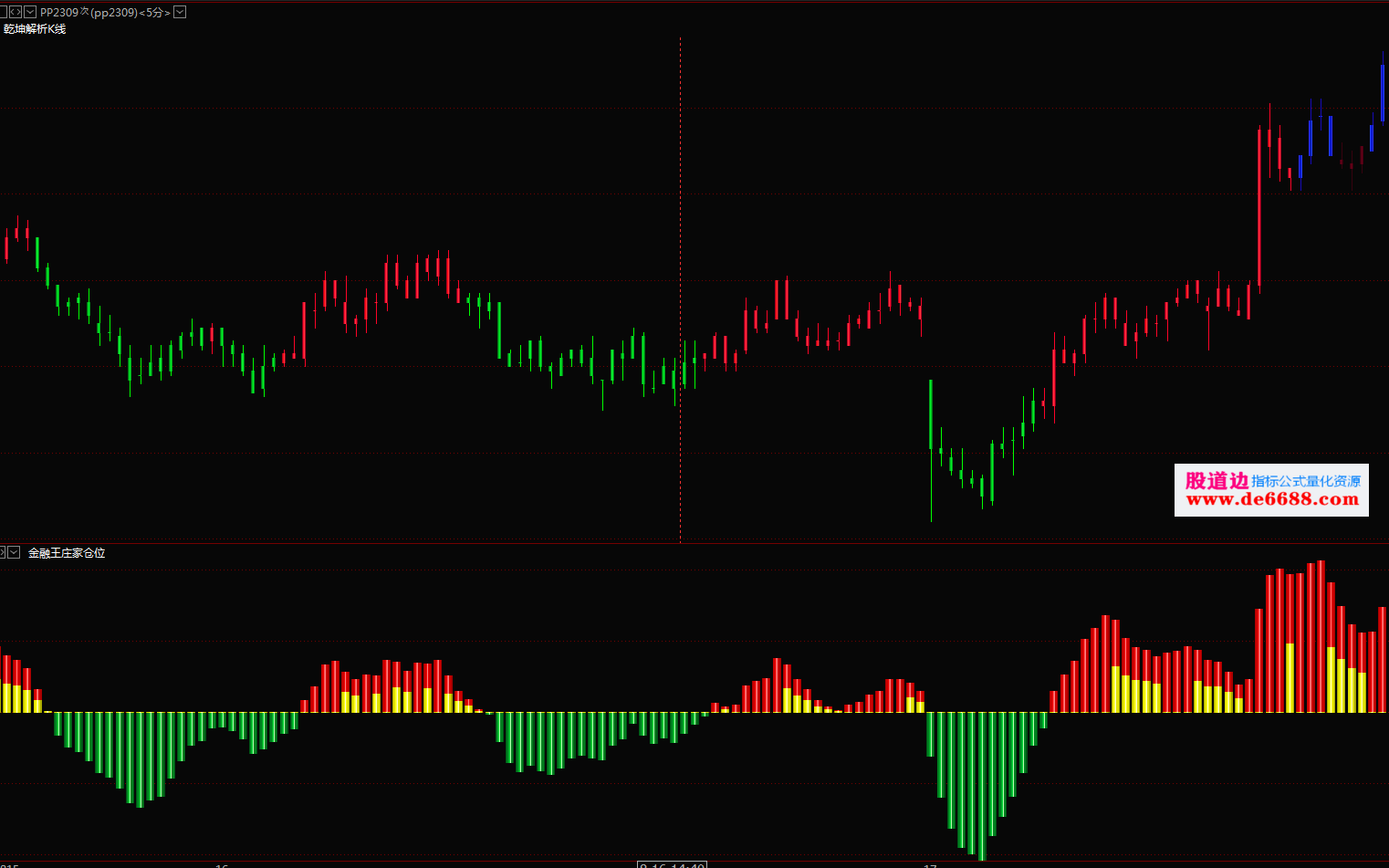The width and height of the screenshot is (1389, 868).
Task: Select the 金融王庄家仓位 indicator label
Action: coord(67,553)
